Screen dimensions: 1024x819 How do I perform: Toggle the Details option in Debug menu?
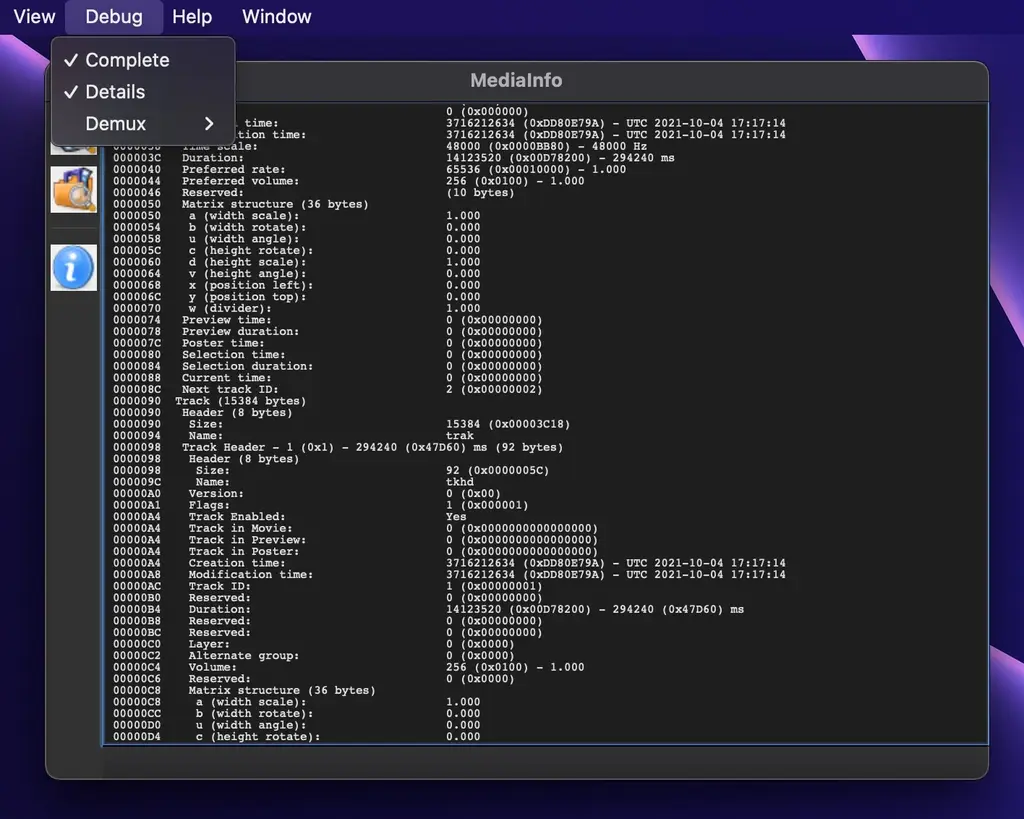(142, 92)
